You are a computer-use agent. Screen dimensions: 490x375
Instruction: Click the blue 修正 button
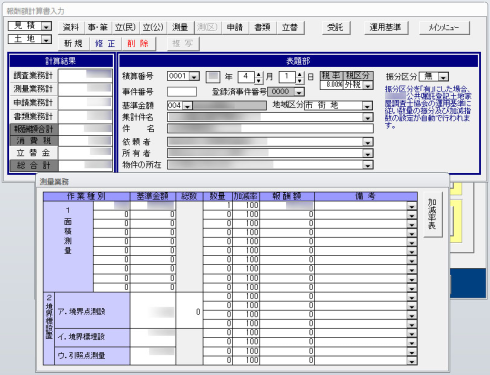click(x=105, y=43)
